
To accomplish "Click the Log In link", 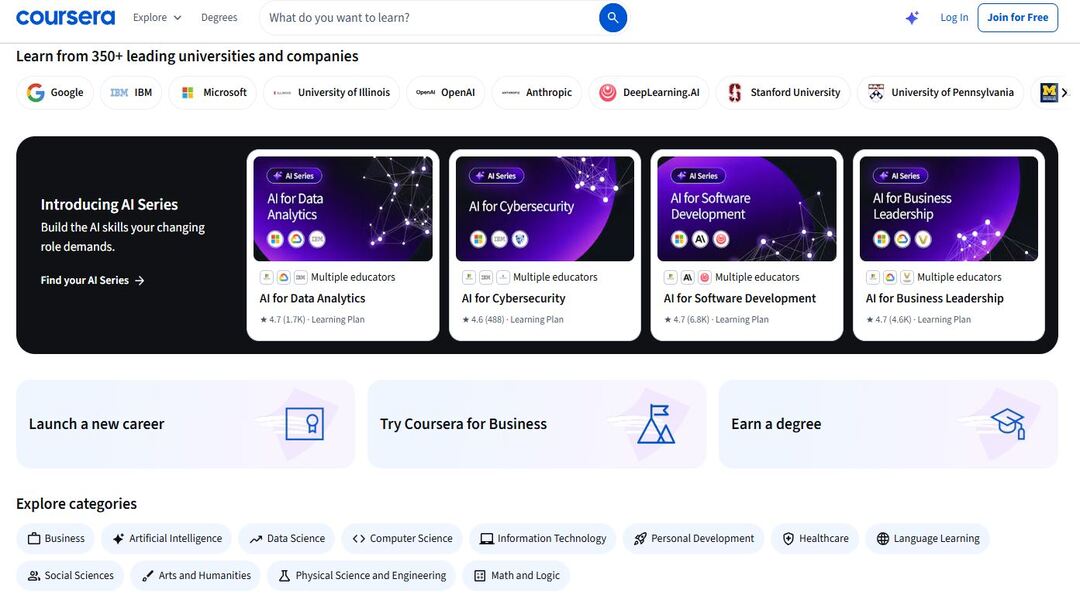I will coord(954,18).
